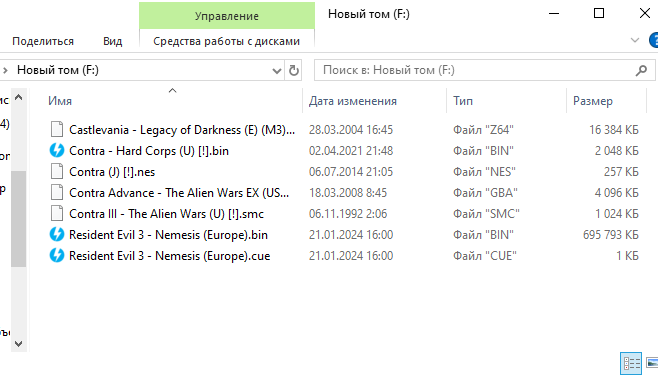658x378 pixels.
Task: Click the disc icon for Resident Evil 3 .bin
Action: point(57,235)
